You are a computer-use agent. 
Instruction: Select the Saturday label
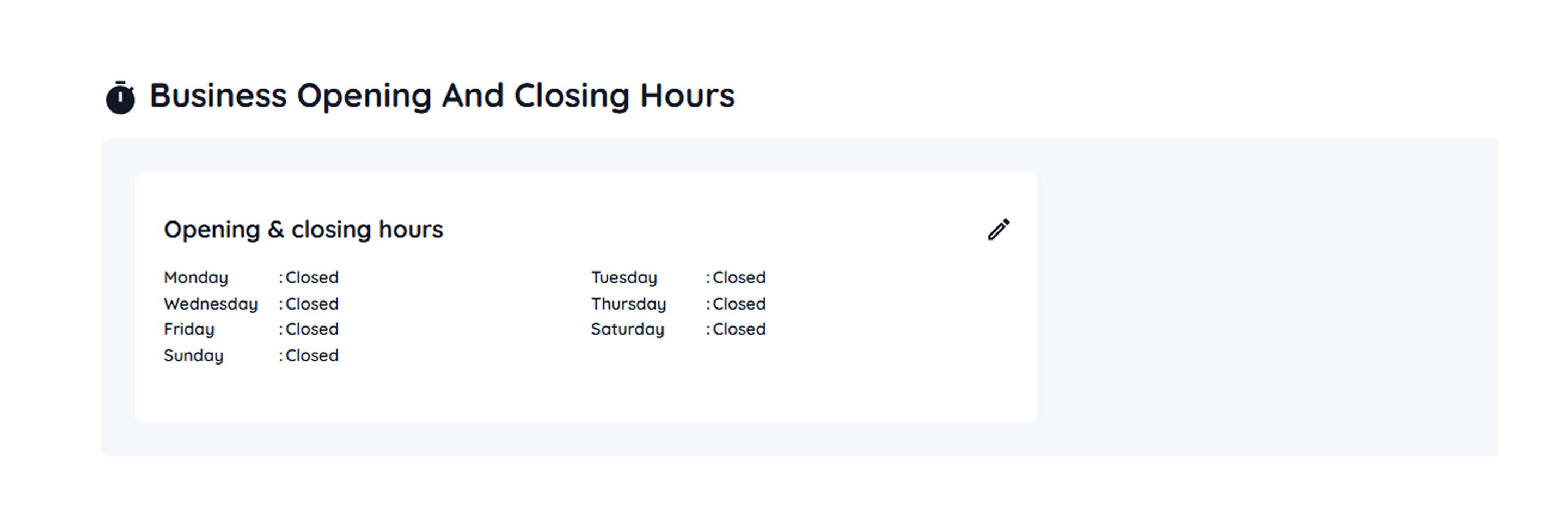[627, 329]
